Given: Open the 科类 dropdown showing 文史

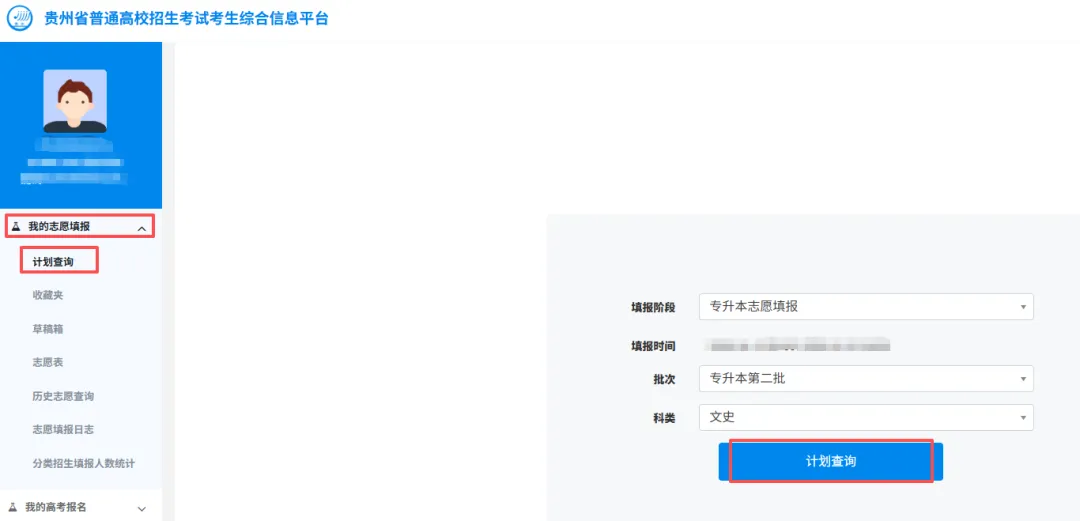Looking at the screenshot, I should click(866, 417).
